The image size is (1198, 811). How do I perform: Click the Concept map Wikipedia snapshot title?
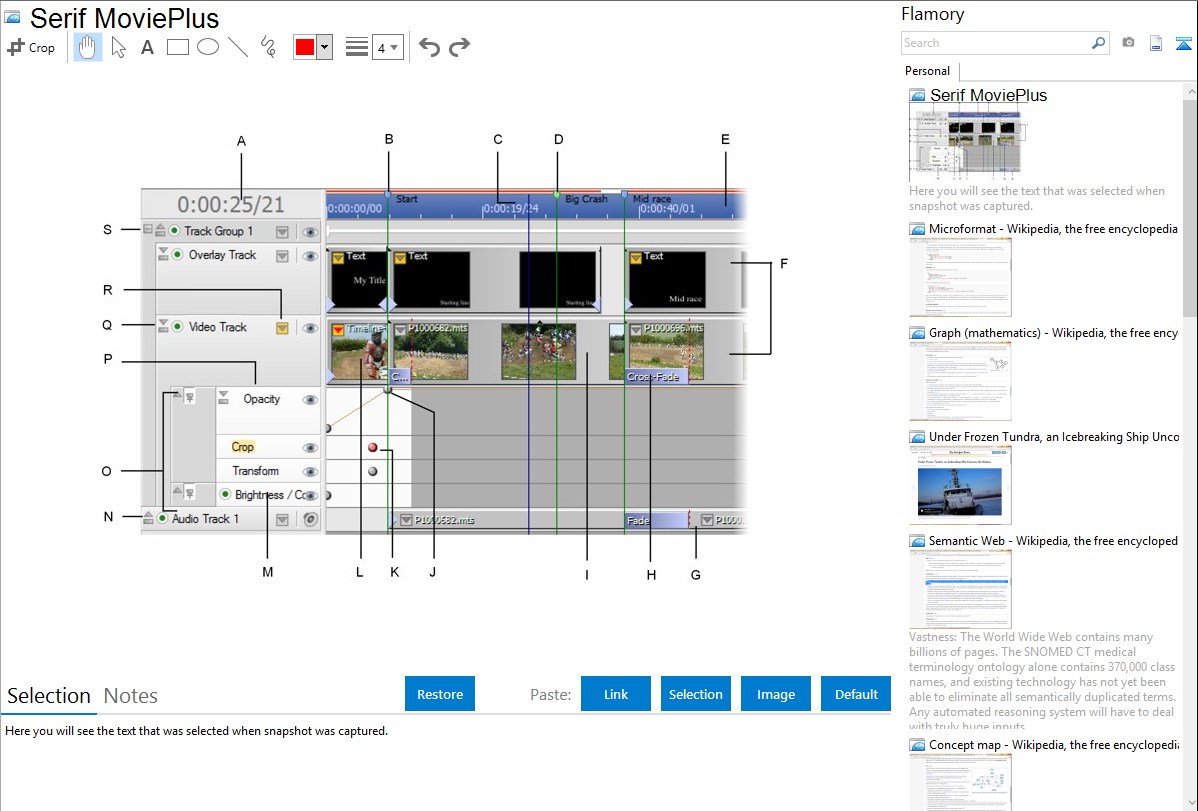(x=1053, y=745)
